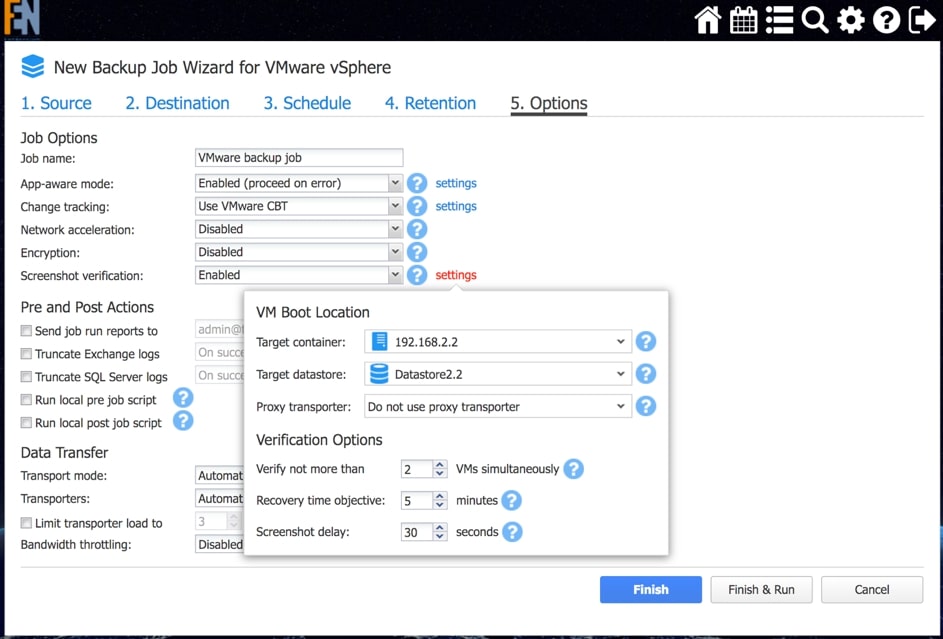This screenshot has width=943, height=639.
Task: Open the settings gear icon
Action: point(851,20)
